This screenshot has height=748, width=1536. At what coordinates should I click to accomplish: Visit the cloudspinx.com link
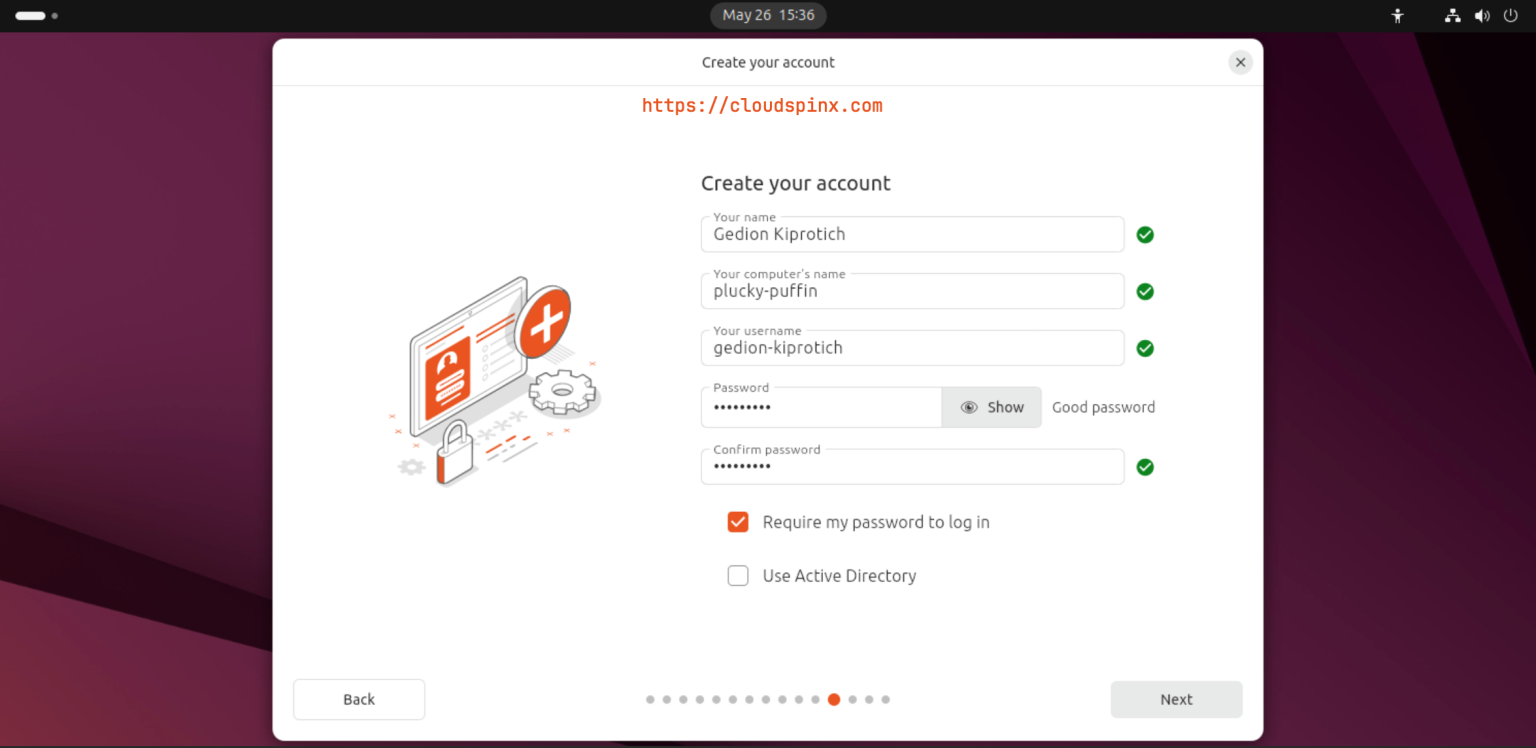762,105
